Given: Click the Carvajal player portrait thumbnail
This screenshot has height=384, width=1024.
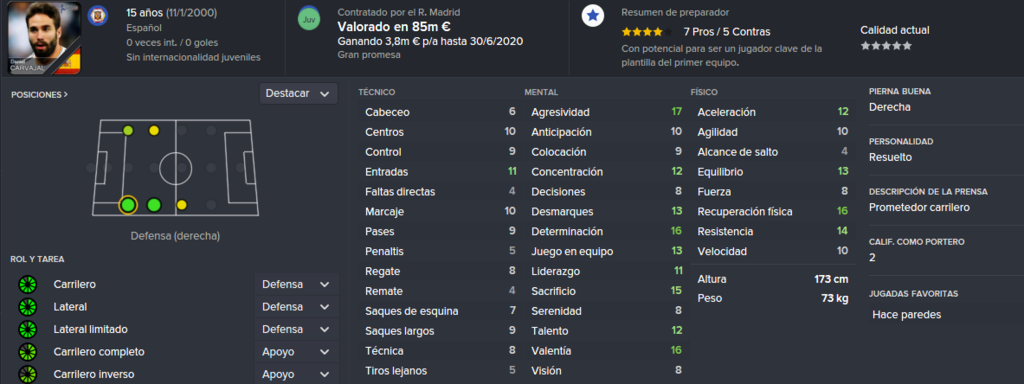Looking at the screenshot, I should coord(44,37).
